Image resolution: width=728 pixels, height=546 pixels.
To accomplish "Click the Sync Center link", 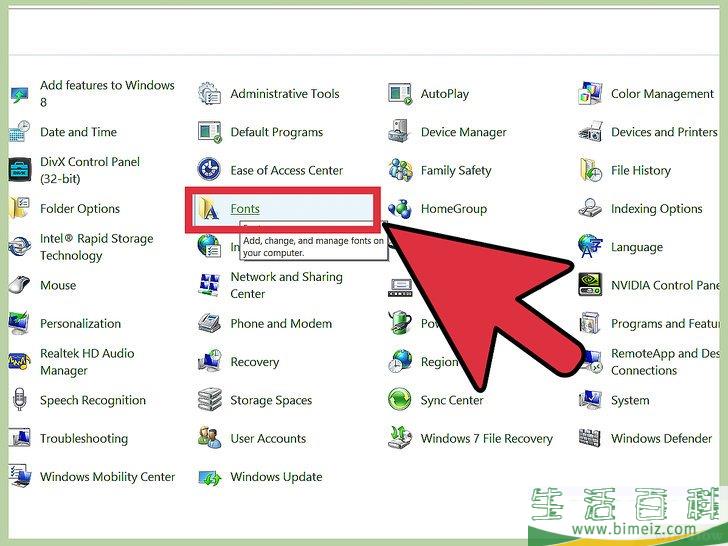I will coord(452,400).
